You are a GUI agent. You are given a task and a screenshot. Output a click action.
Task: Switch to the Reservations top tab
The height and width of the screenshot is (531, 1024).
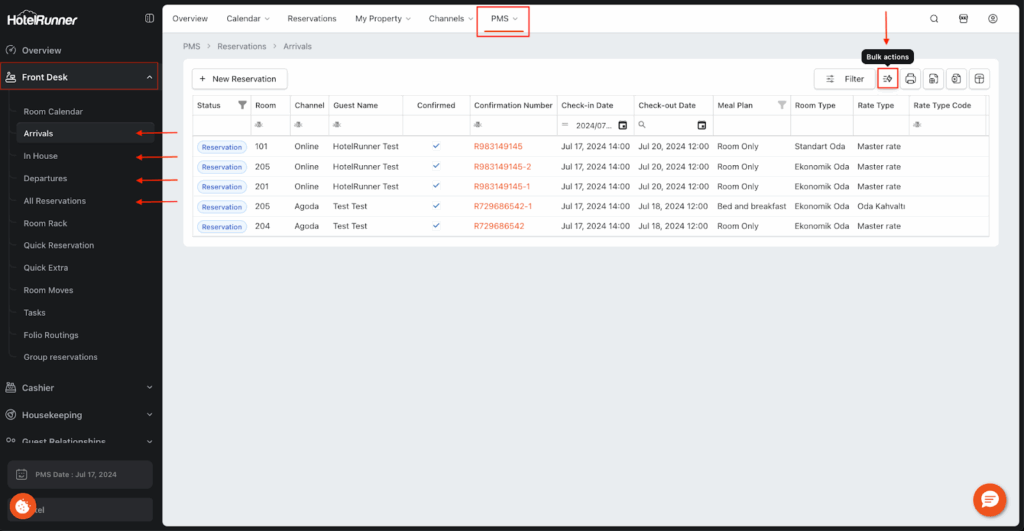(x=311, y=19)
